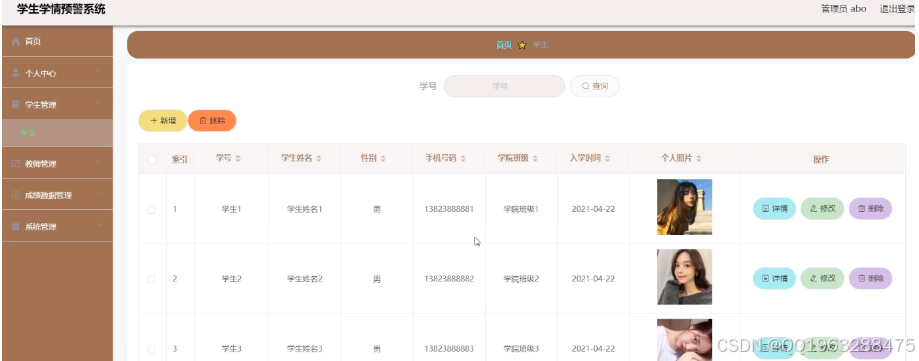Viewport: 919px width, 361px height.
Task: Open 学生1's personal photo thumbnail
Action: (684, 207)
